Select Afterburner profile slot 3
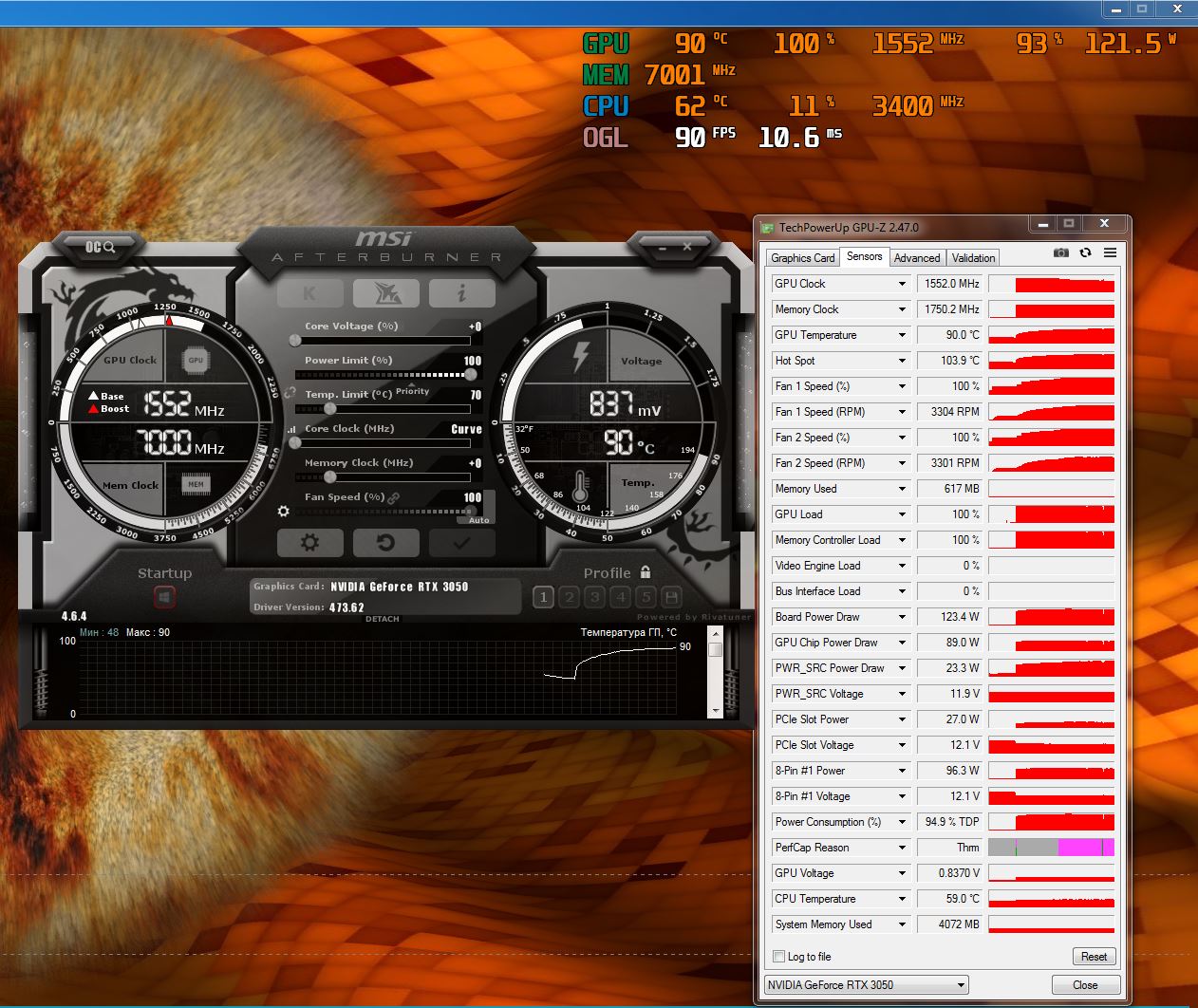The height and width of the screenshot is (1008, 1198). point(595,597)
